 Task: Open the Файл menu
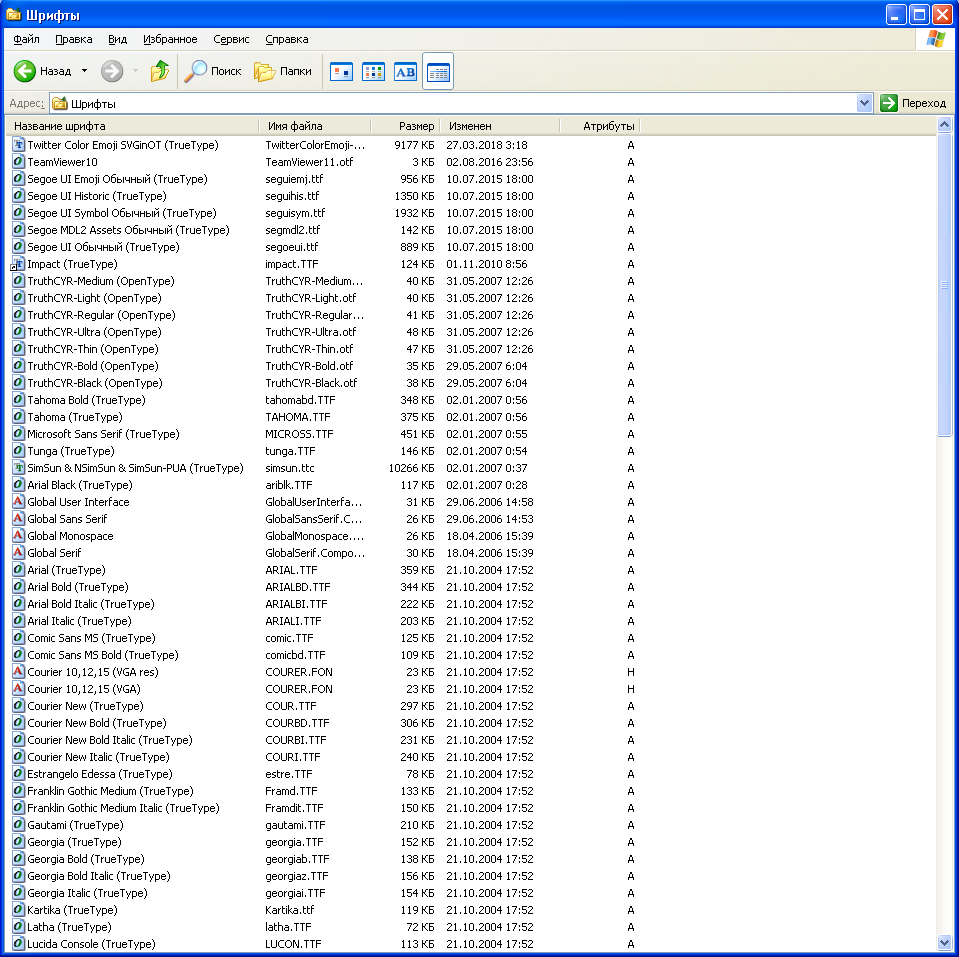(x=26, y=39)
